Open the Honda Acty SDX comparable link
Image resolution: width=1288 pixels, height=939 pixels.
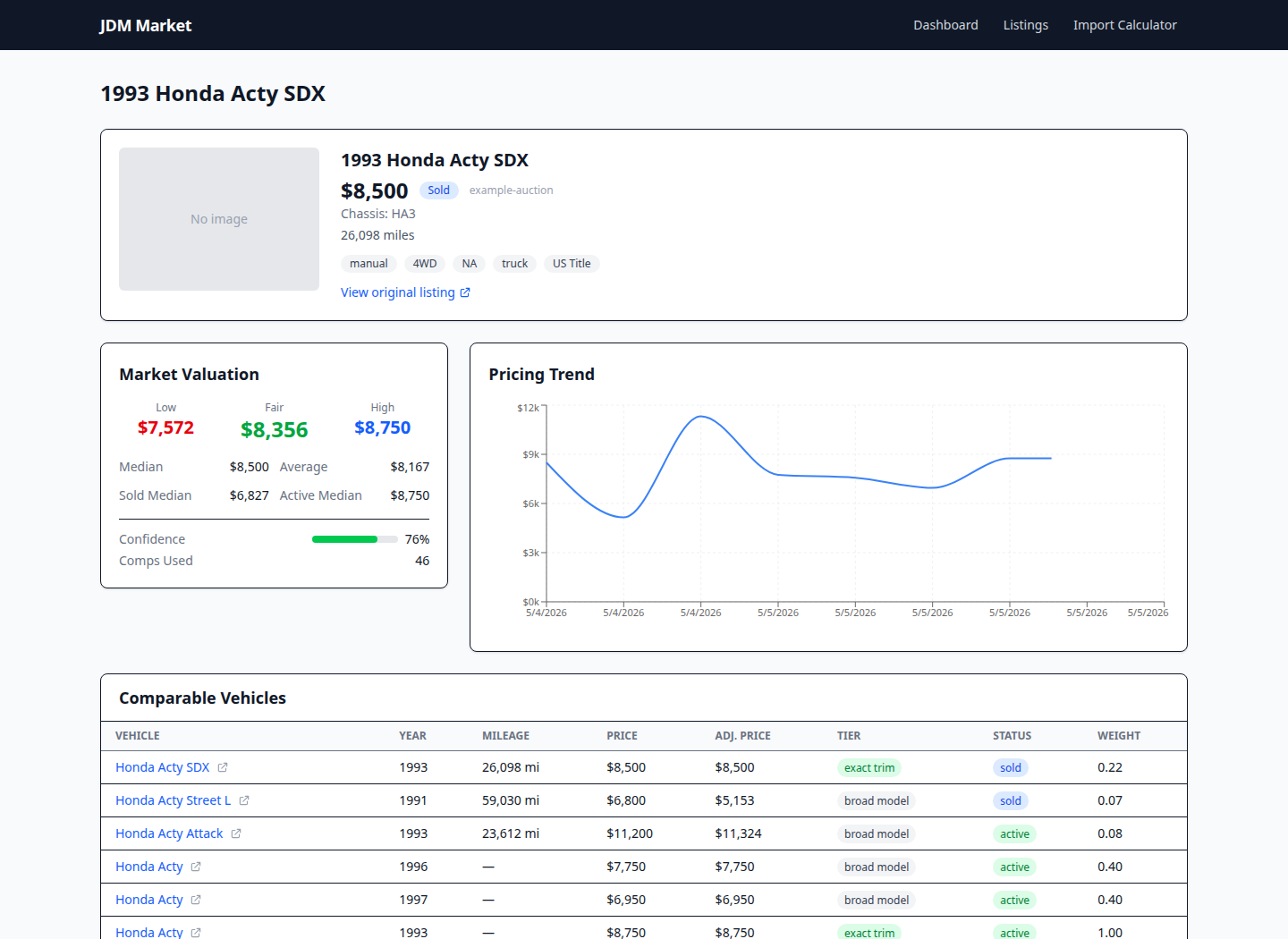tap(162, 767)
